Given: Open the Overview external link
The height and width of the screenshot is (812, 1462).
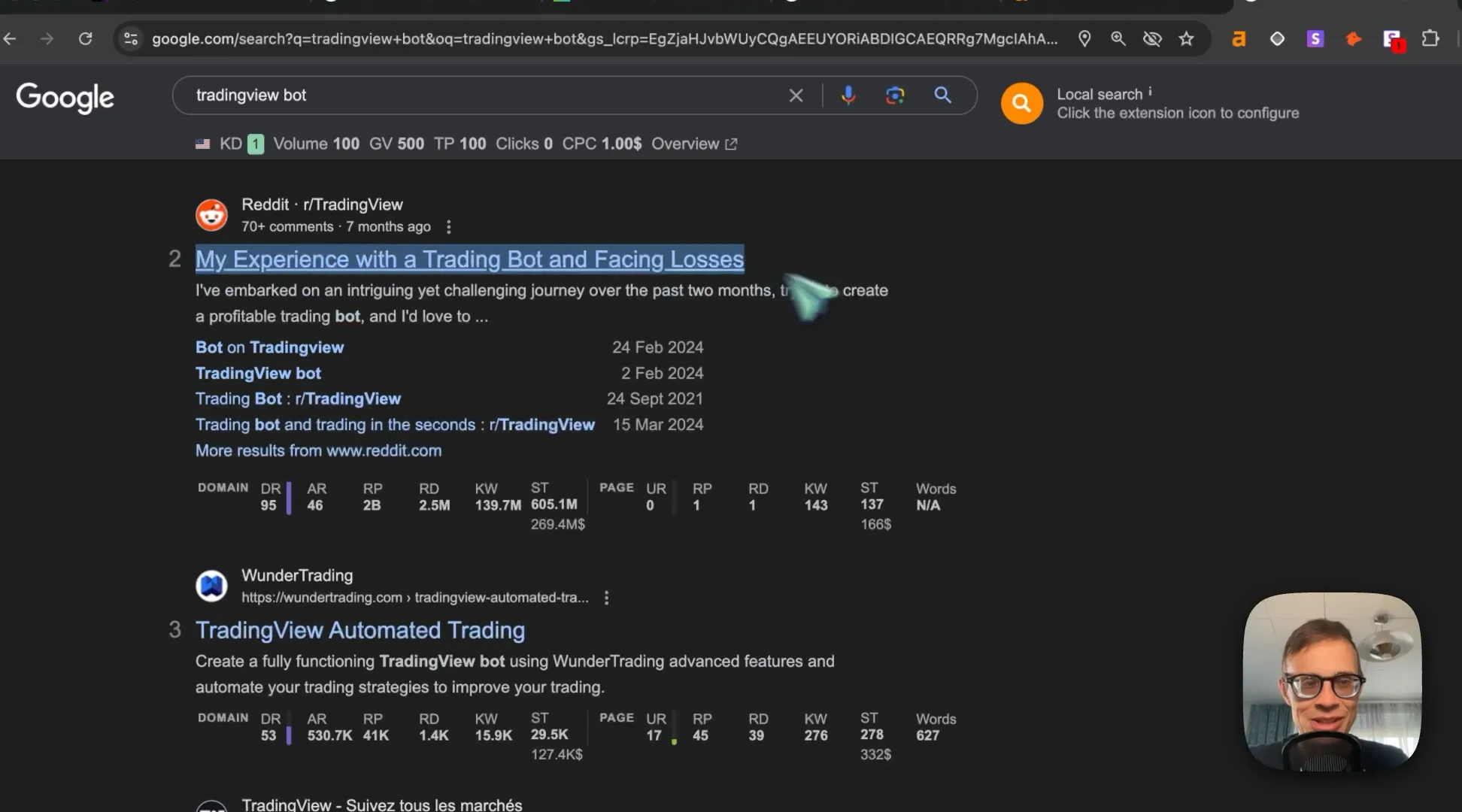Looking at the screenshot, I should (694, 144).
